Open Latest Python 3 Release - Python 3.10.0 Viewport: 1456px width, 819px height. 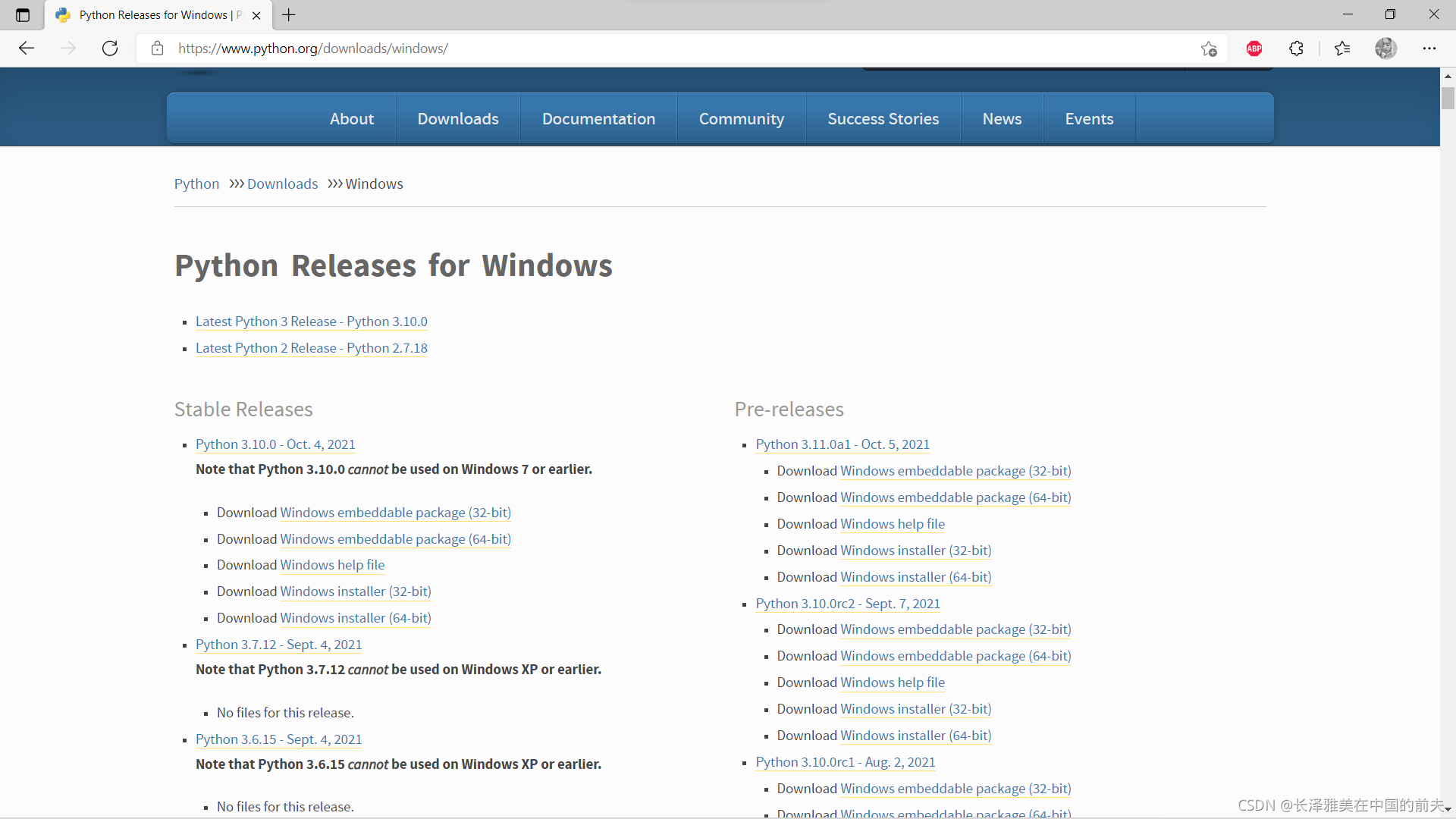tap(312, 322)
